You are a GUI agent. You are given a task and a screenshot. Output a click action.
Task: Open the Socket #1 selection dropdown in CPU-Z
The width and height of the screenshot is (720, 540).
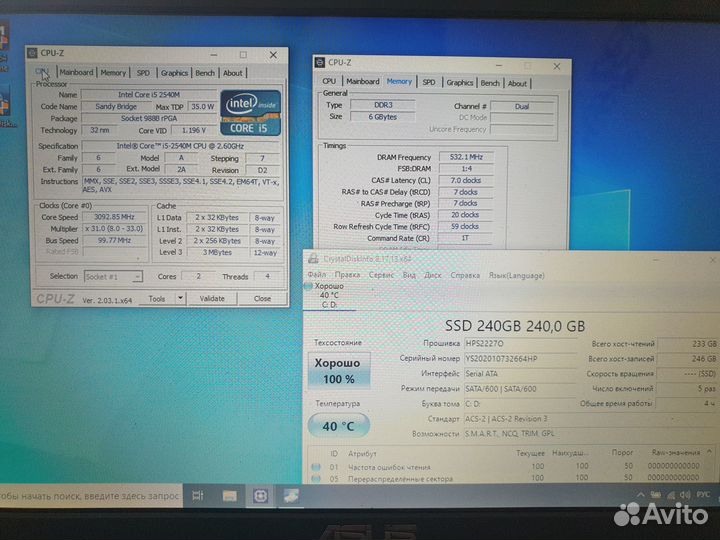pos(113,276)
